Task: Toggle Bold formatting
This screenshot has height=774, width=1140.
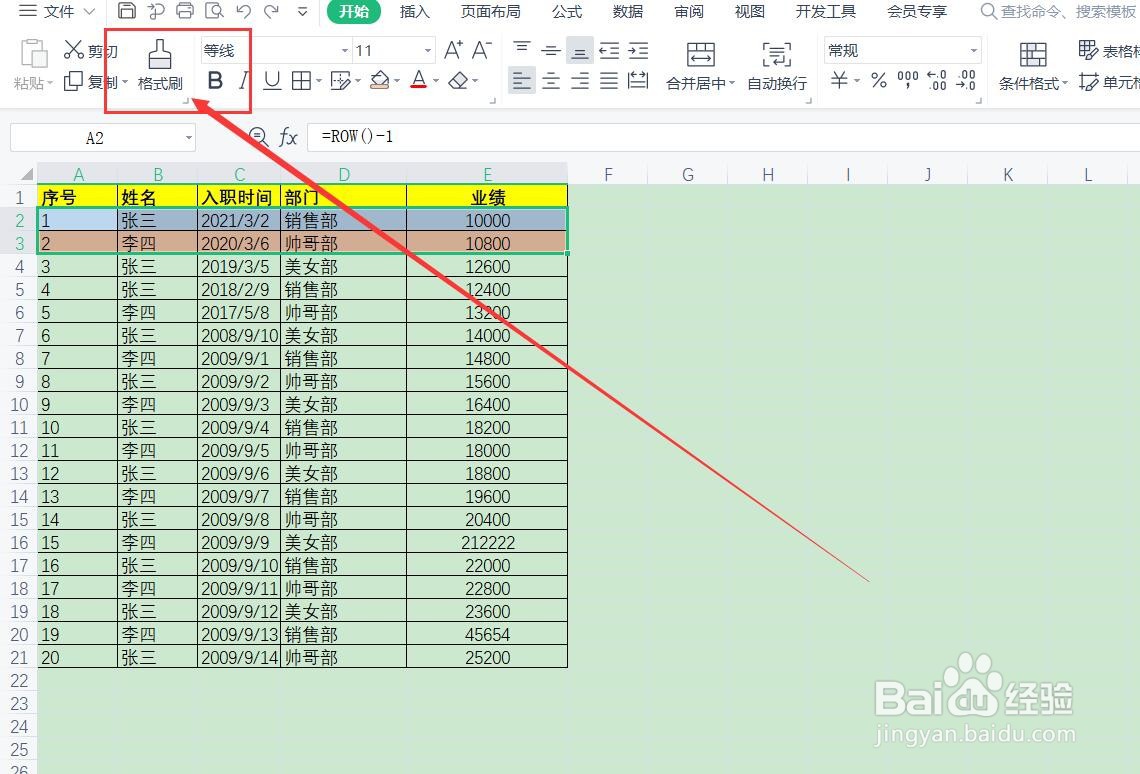Action: point(214,81)
